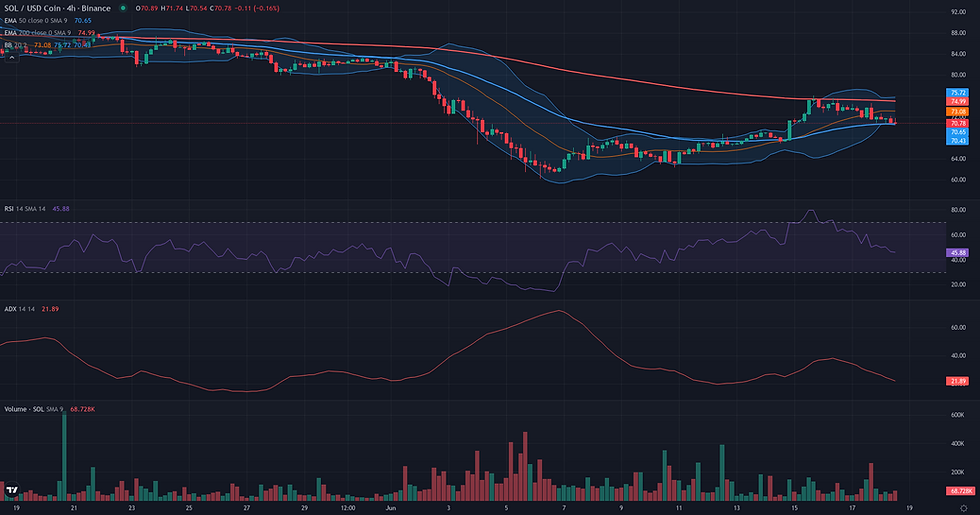Click the blue 70.43 lower band price label
This screenshot has width=980, height=515.
(x=958, y=141)
